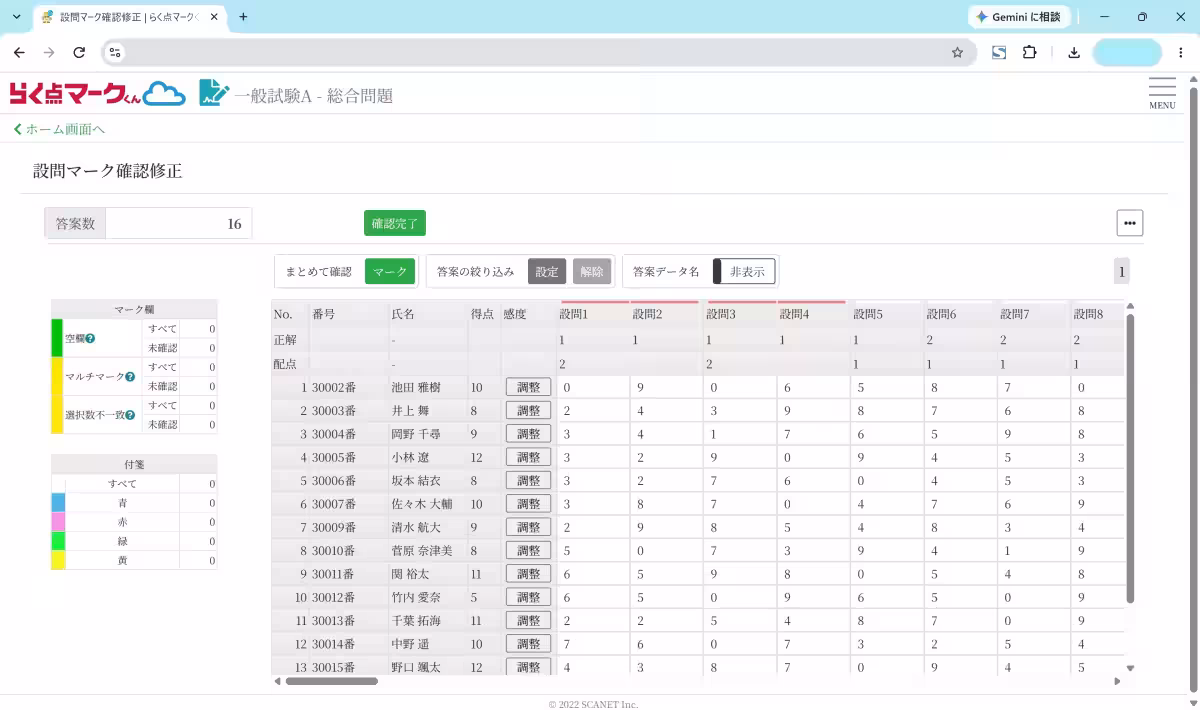This screenshot has height=710, width=1200.
Task: Select the yellow 黄 sticky-note swatch
Action: tap(58, 560)
